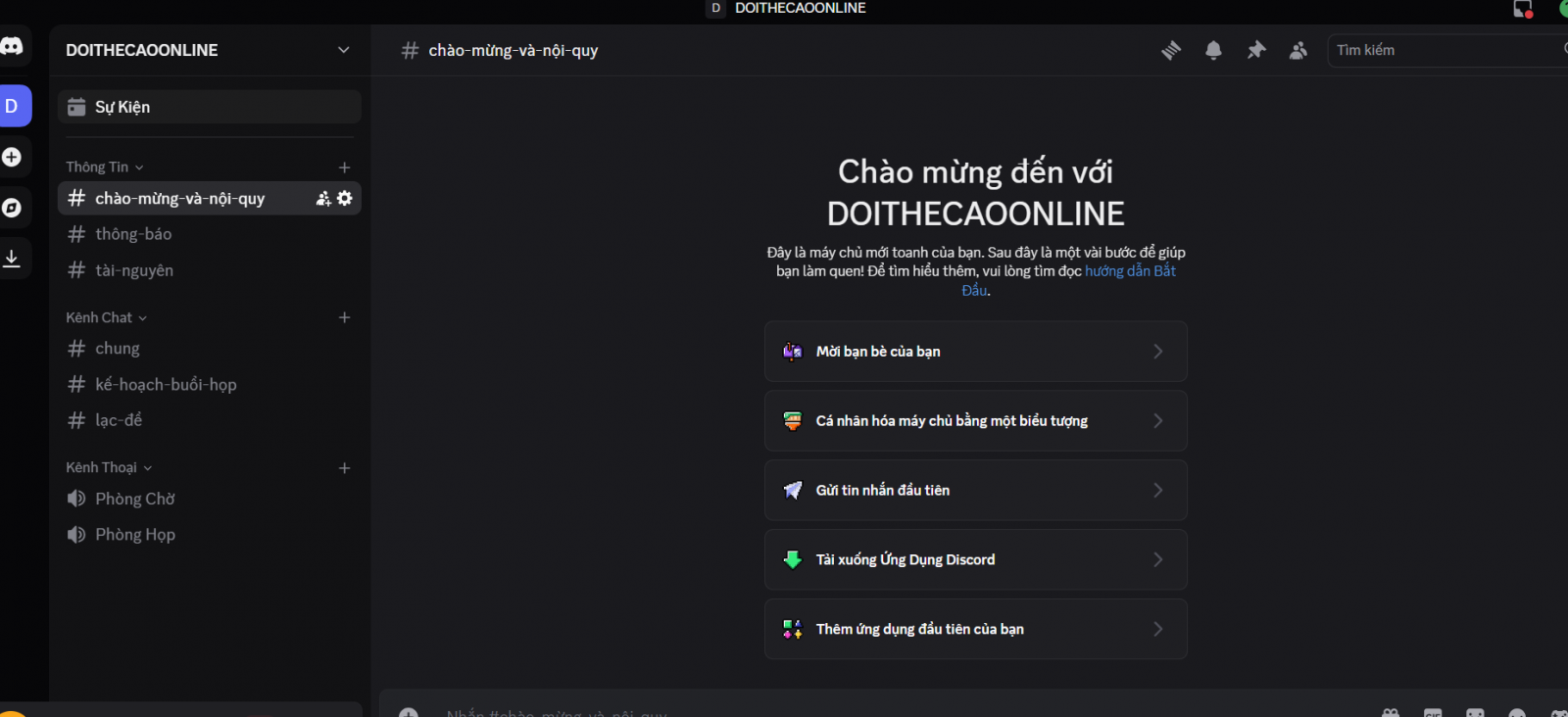Collapse the Thông Tin category
The width and height of the screenshot is (1568, 717).
[105, 167]
